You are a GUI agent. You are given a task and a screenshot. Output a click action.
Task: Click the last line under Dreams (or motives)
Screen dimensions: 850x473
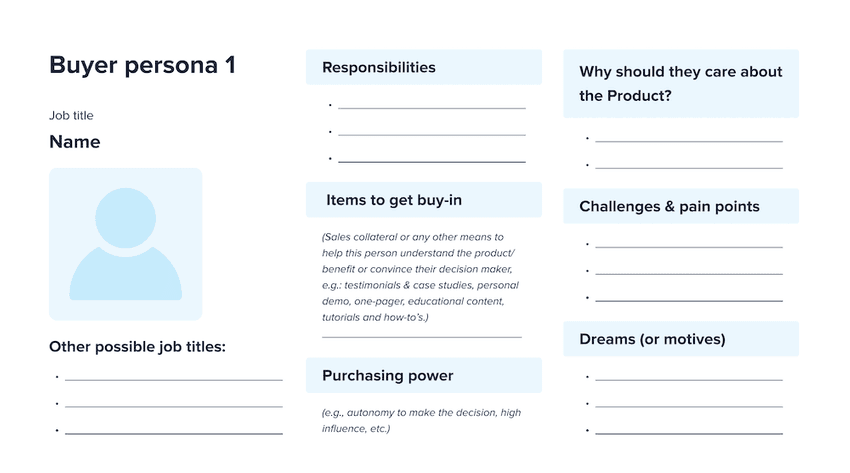(x=688, y=431)
